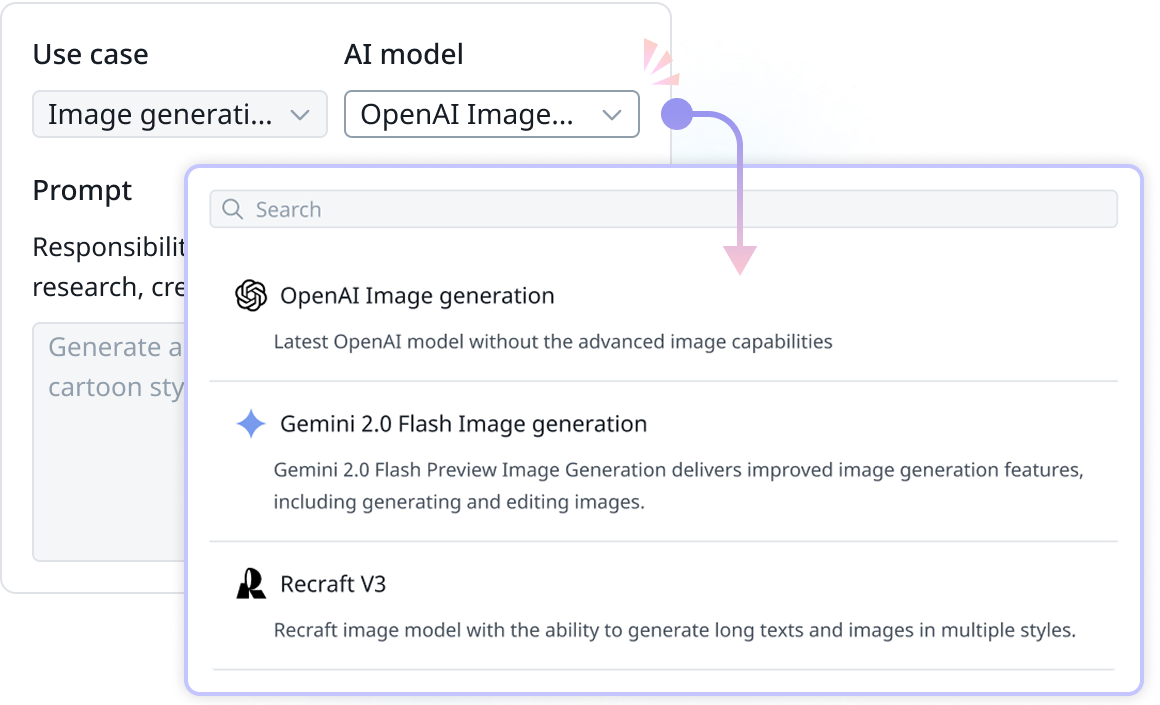Open the Use case dropdown
This screenshot has width=1160, height=705.
180,114
